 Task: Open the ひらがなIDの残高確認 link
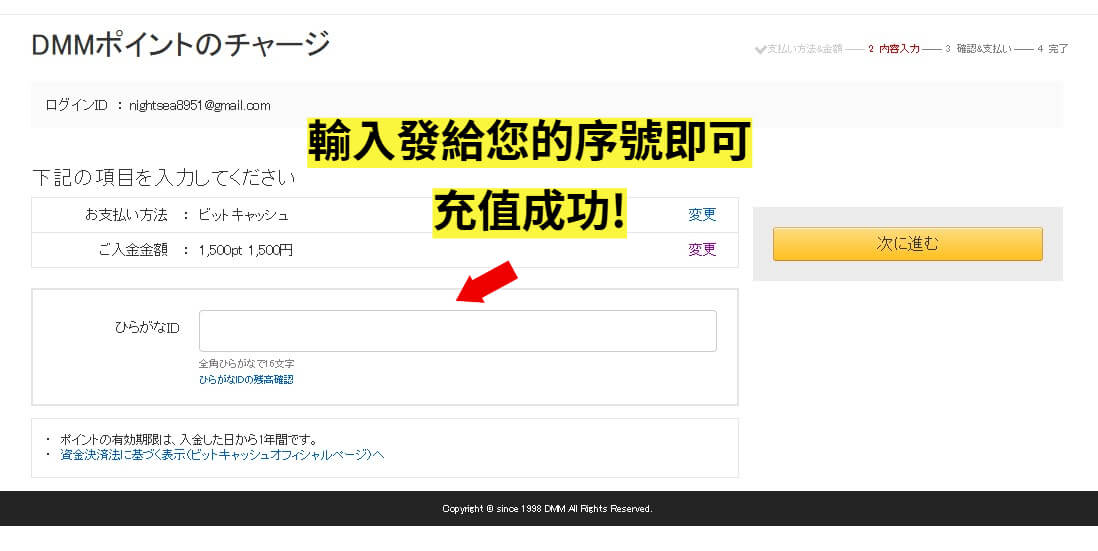pyautogui.click(x=246, y=379)
